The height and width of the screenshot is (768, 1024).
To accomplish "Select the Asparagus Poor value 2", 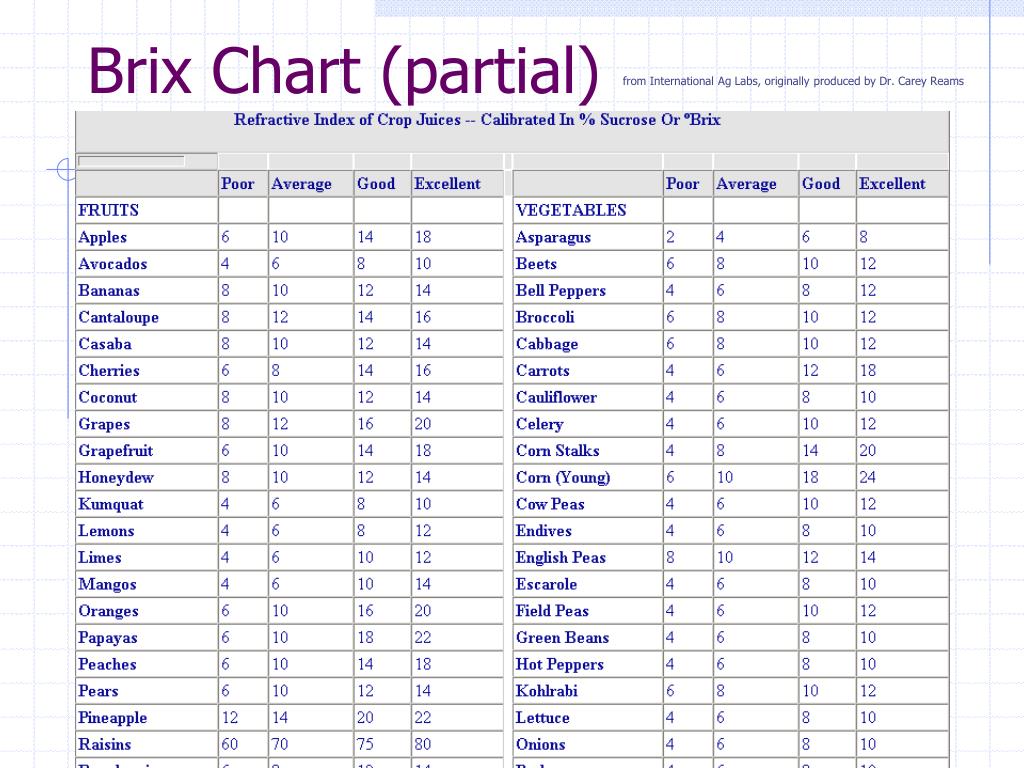I will (x=671, y=237).
